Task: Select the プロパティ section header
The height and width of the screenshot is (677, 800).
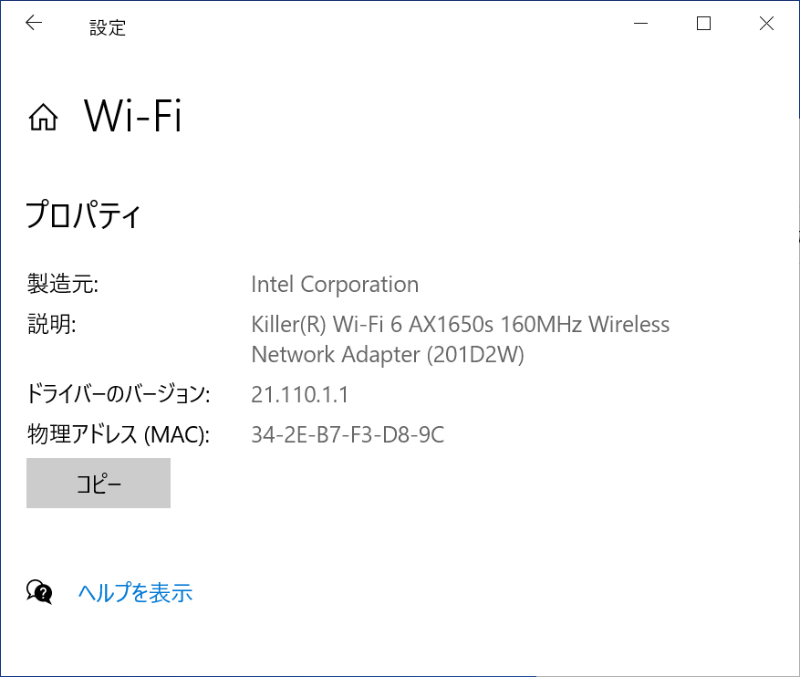Action: [x=84, y=215]
